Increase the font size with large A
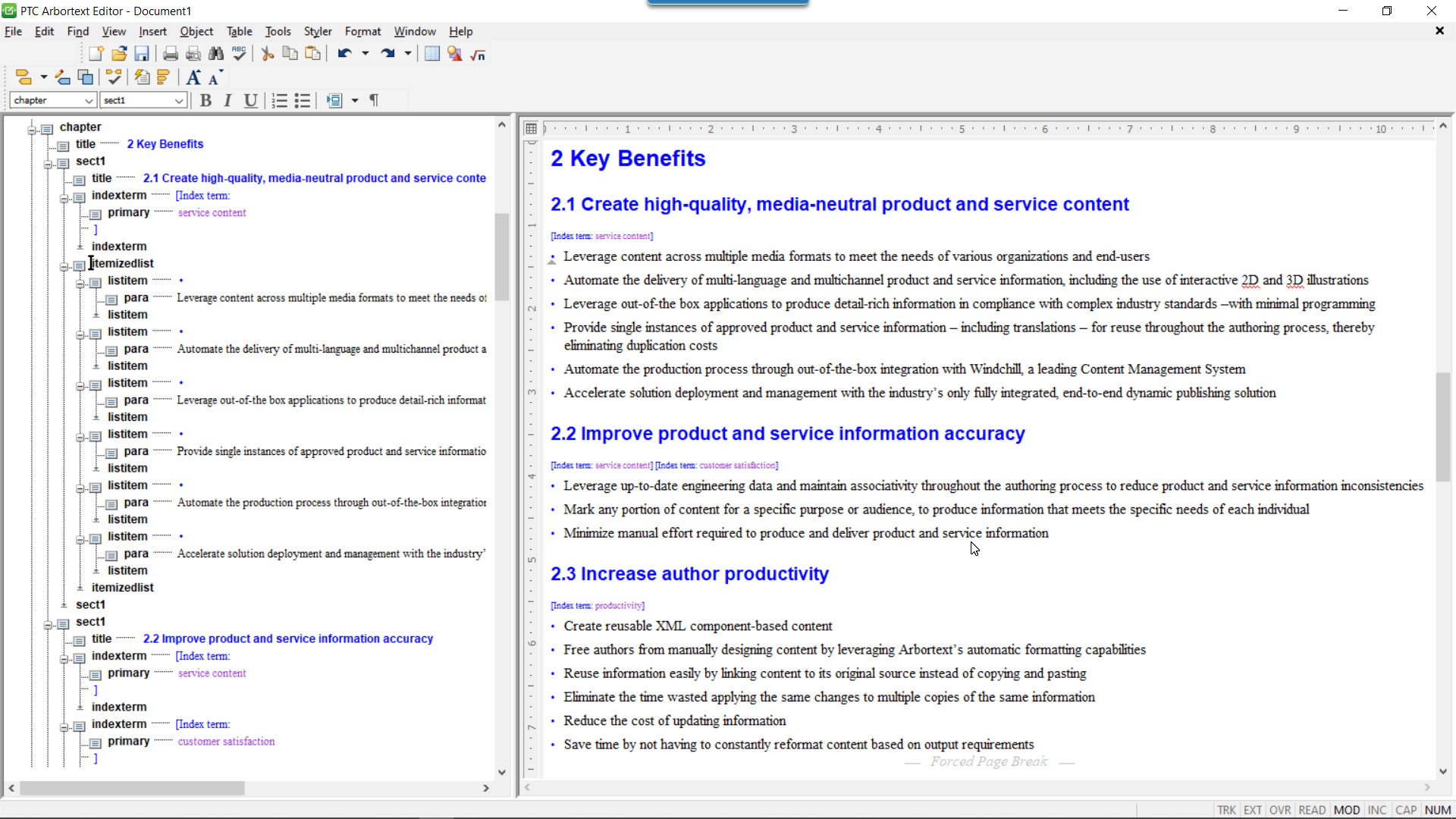The width and height of the screenshot is (1456, 819). [x=193, y=77]
